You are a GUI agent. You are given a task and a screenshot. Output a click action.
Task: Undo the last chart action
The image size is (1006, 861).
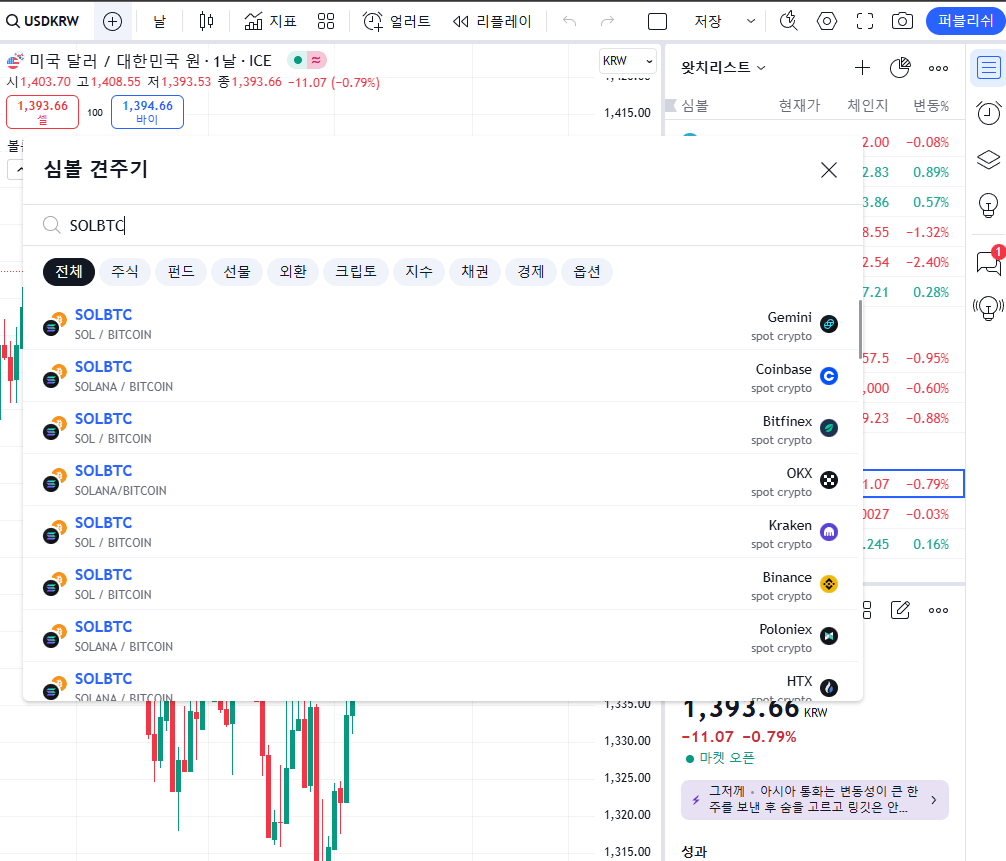click(569, 22)
